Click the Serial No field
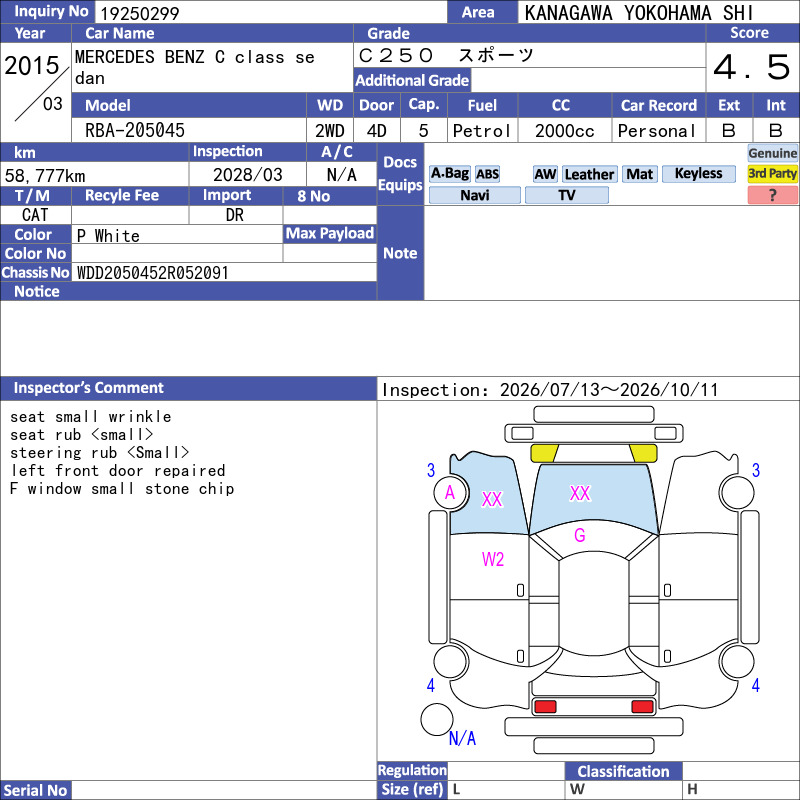This screenshot has height=800, width=800. coord(224,790)
